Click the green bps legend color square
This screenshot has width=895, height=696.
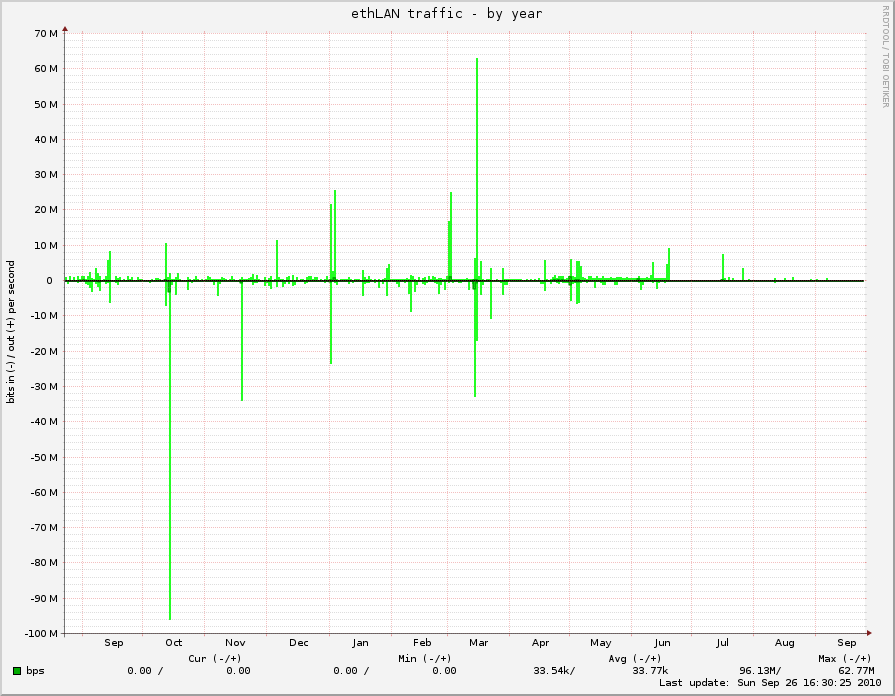coord(17,671)
